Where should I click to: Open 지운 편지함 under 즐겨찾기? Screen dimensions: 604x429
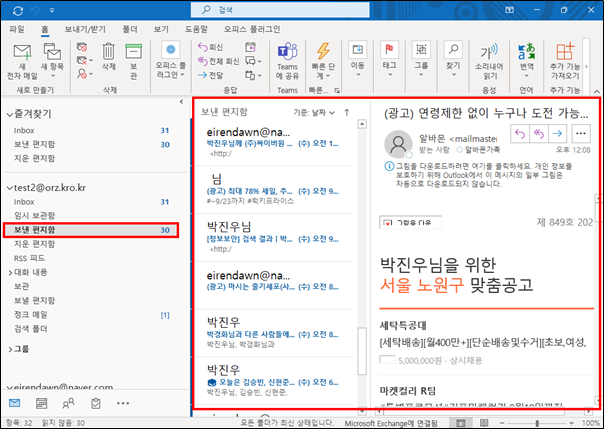[x=34, y=158]
